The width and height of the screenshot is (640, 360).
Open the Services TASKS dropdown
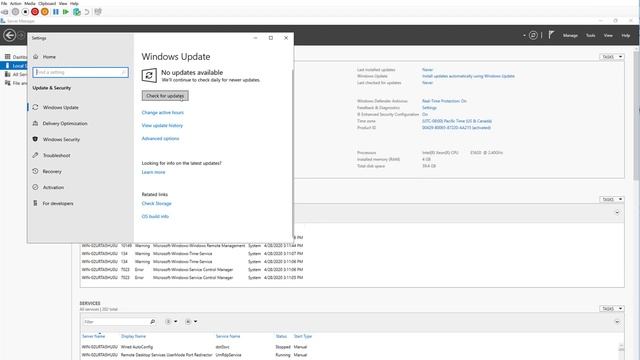pos(612,309)
